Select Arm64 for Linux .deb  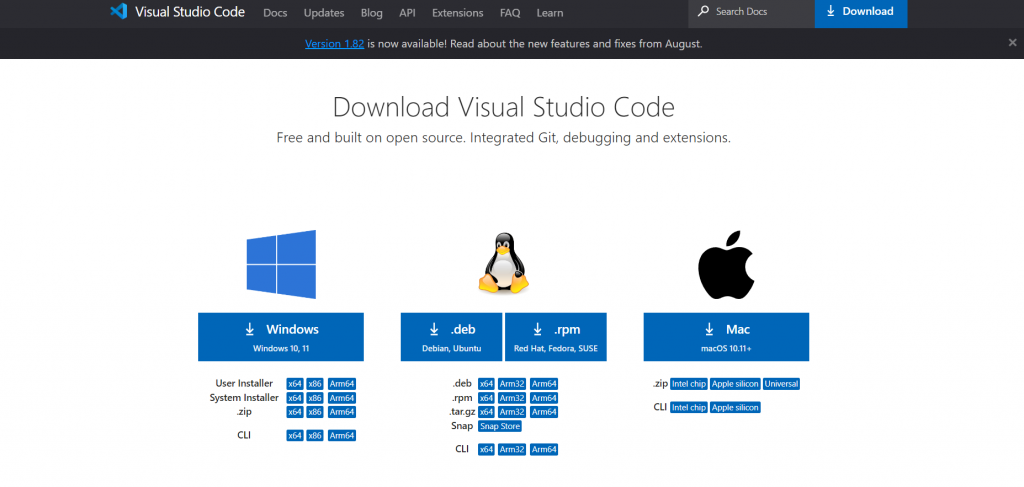(544, 384)
